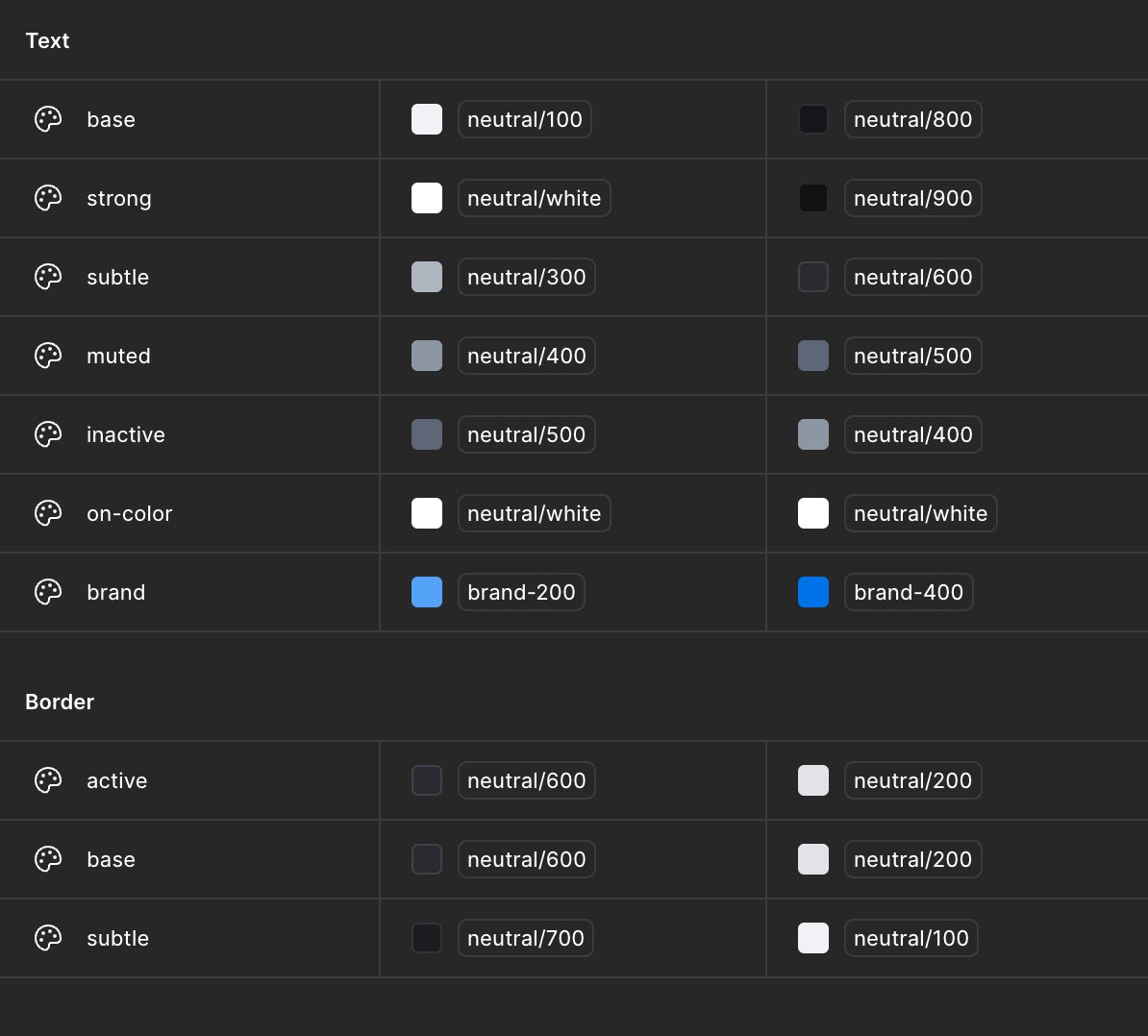Open the neutral/800 swatch in Text base row
This screenshot has width=1148, height=1036.
tap(813, 119)
